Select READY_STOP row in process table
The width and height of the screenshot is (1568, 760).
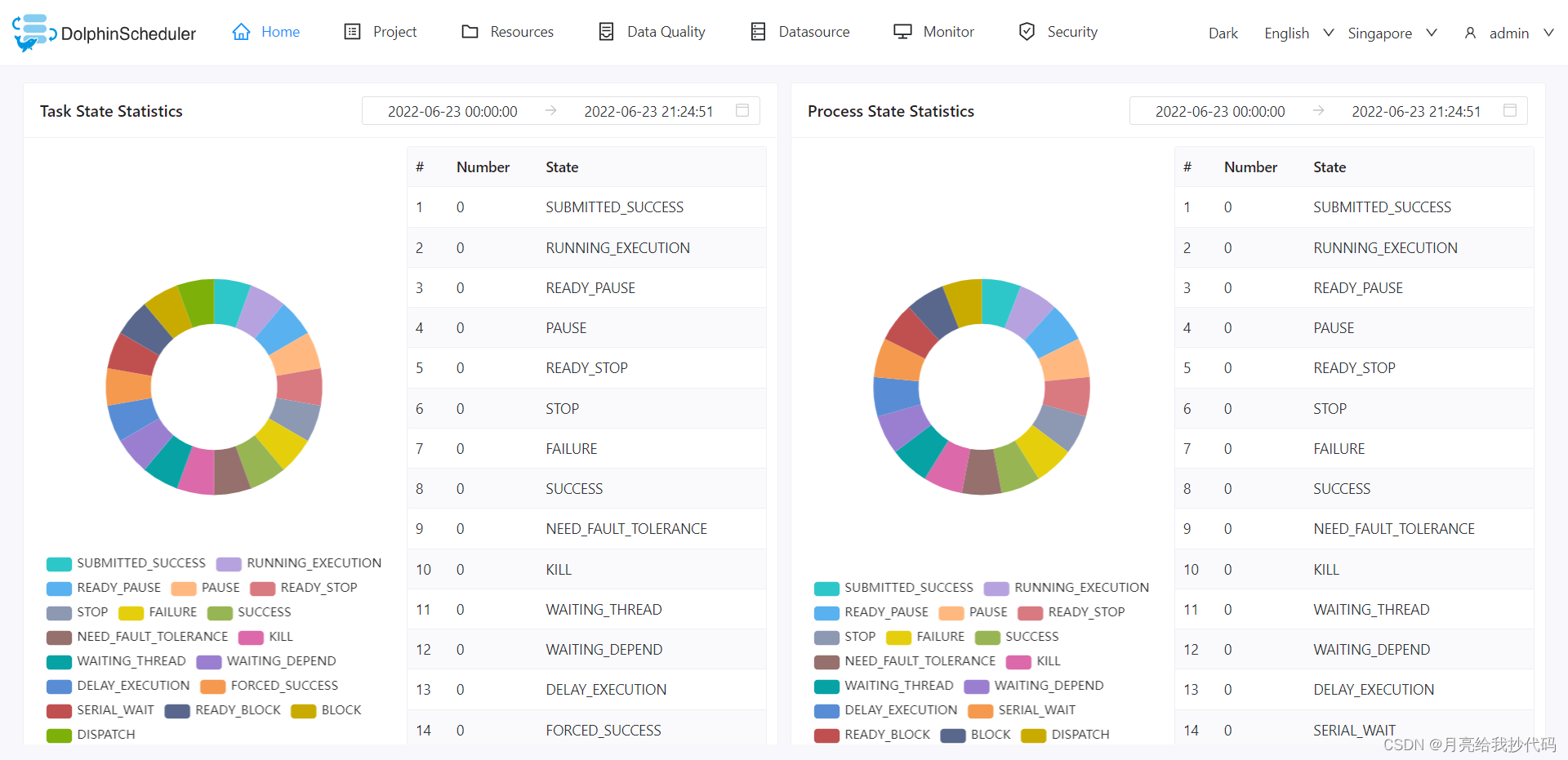tap(1354, 368)
